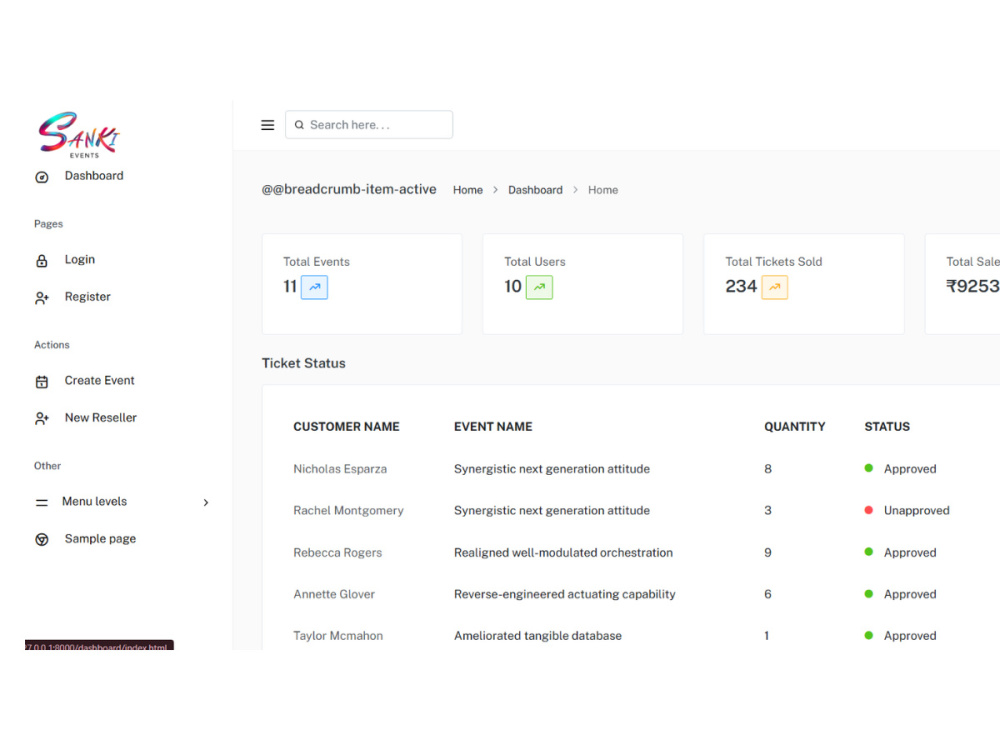Open New Reseller in sidebar

tap(101, 418)
